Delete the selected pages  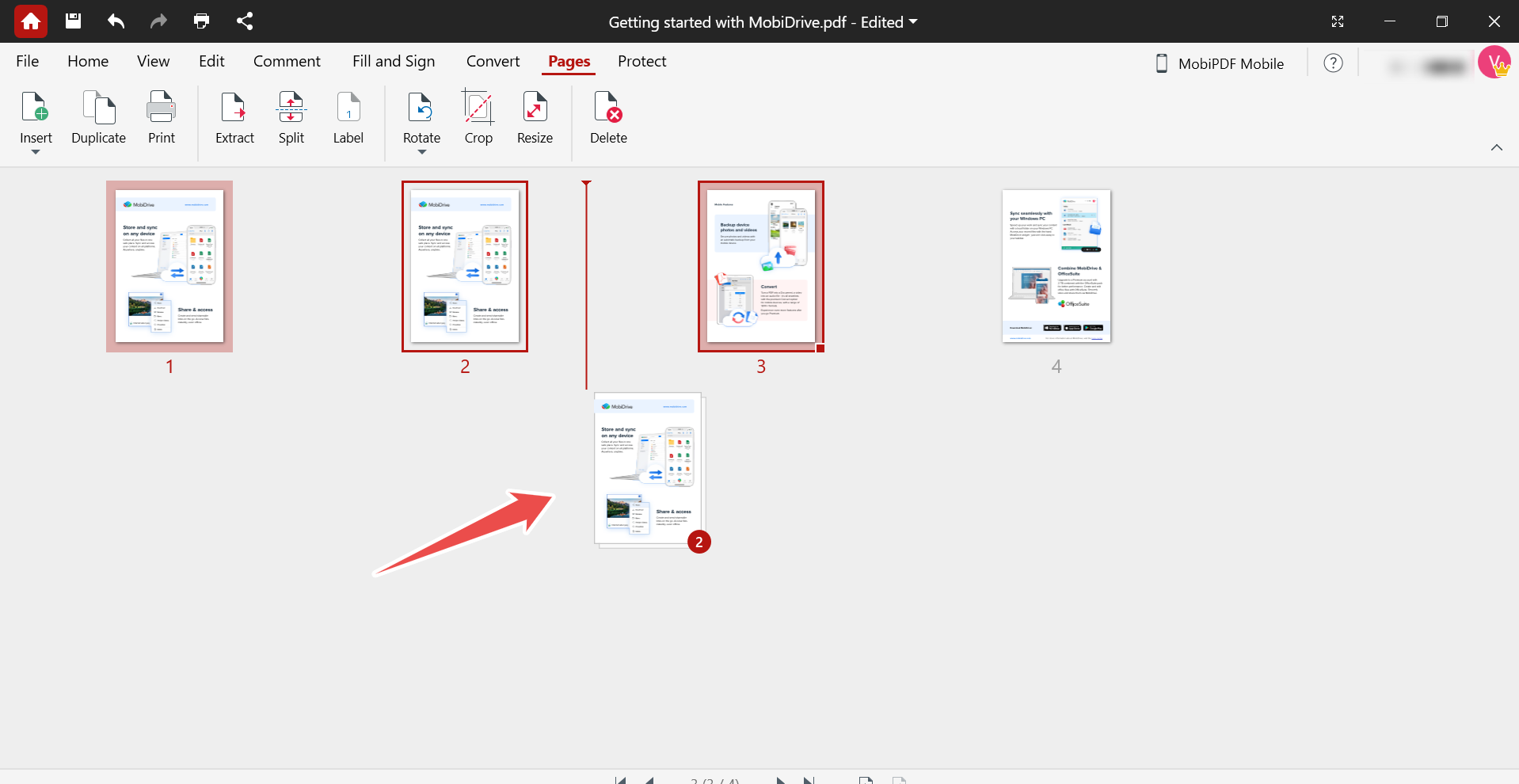pyautogui.click(x=607, y=119)
